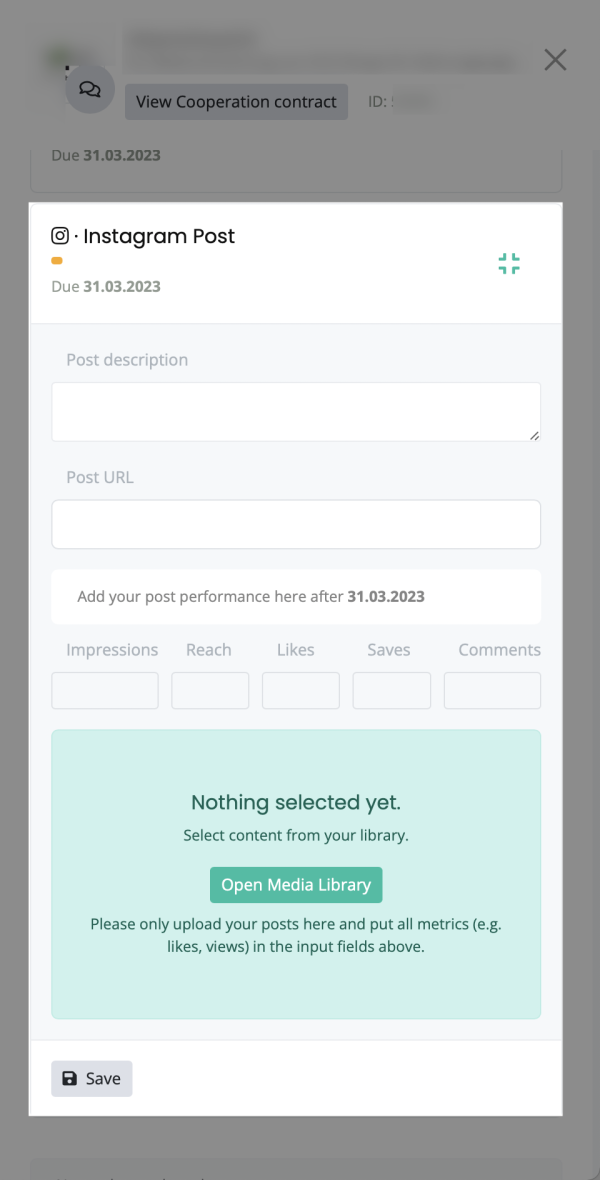Click Open Media Library button
The width and height of the screenshot is (600, 1180).
tap(296, 884)
